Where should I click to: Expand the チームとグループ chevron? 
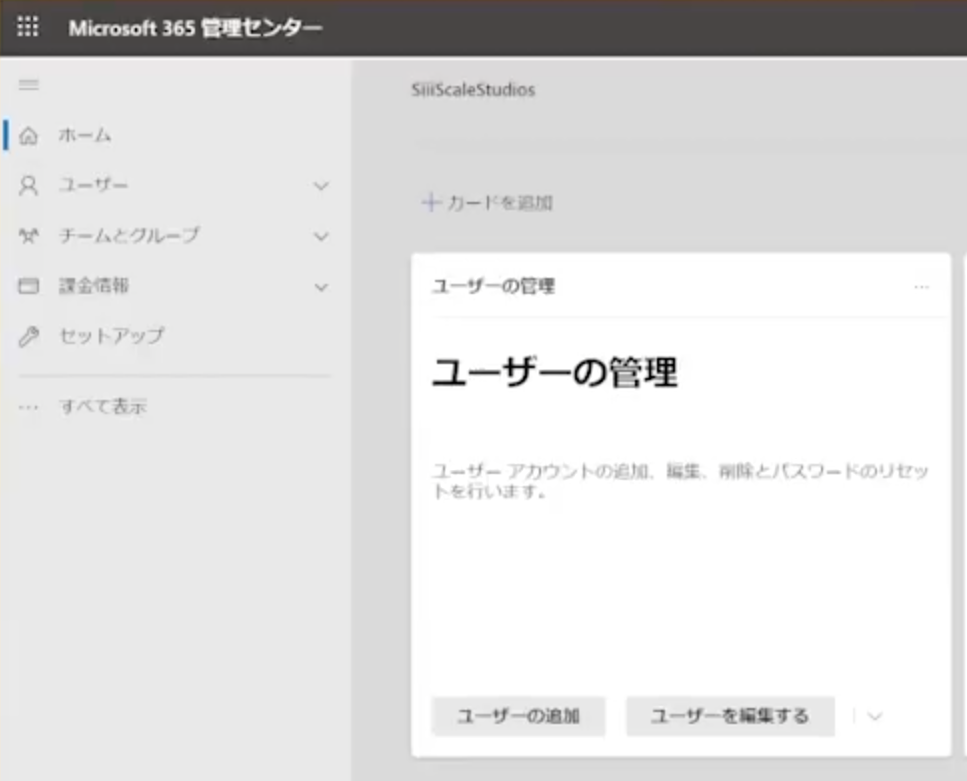tap(321, 236)
